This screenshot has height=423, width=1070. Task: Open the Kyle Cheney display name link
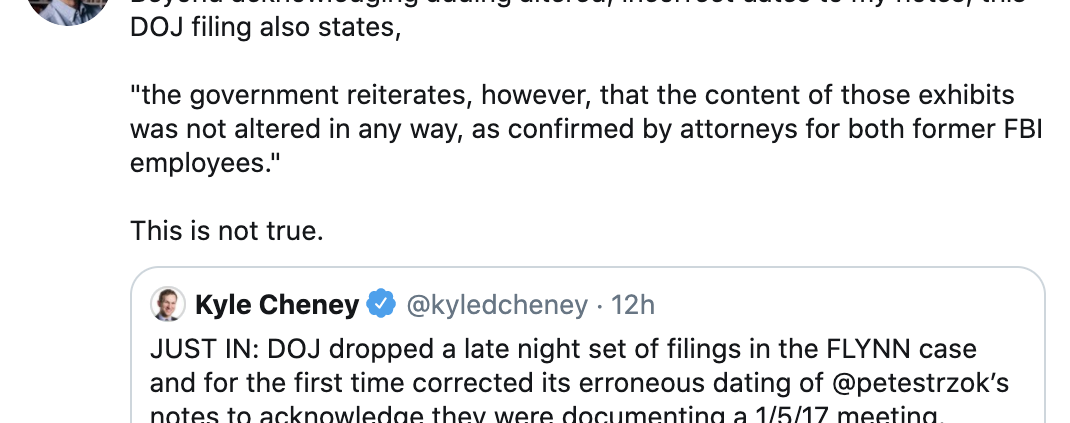(x=276, y=304)
